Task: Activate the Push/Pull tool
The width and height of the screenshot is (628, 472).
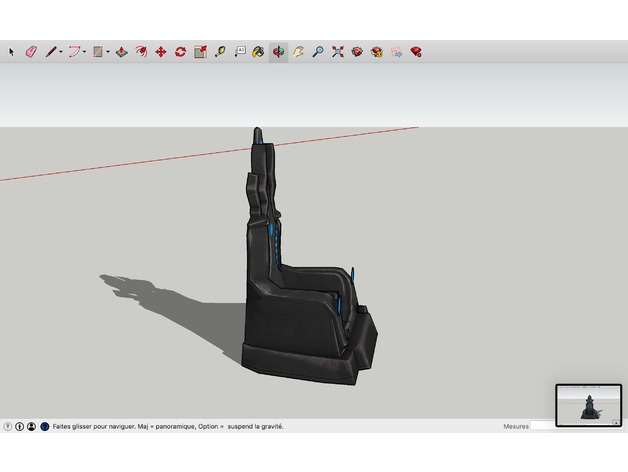Action: (121, 51)
